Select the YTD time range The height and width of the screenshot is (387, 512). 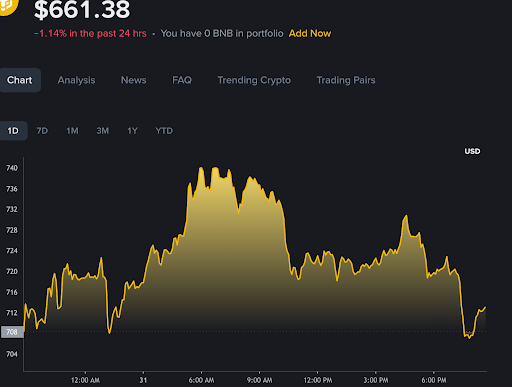[x=164, y=131]
